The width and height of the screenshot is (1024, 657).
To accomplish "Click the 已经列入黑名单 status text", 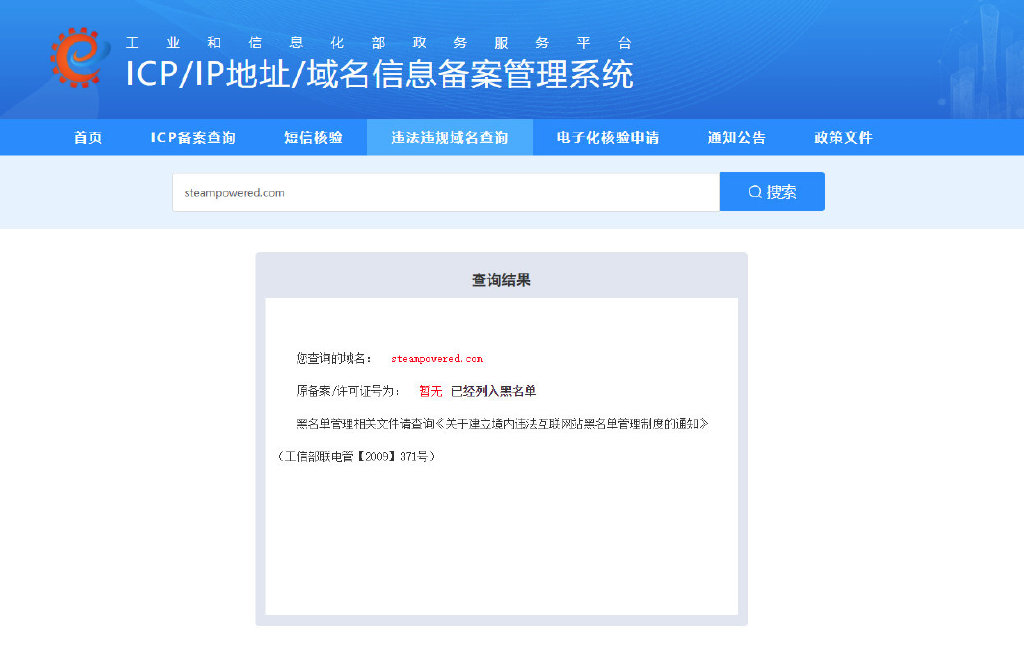I will [493, 391].
